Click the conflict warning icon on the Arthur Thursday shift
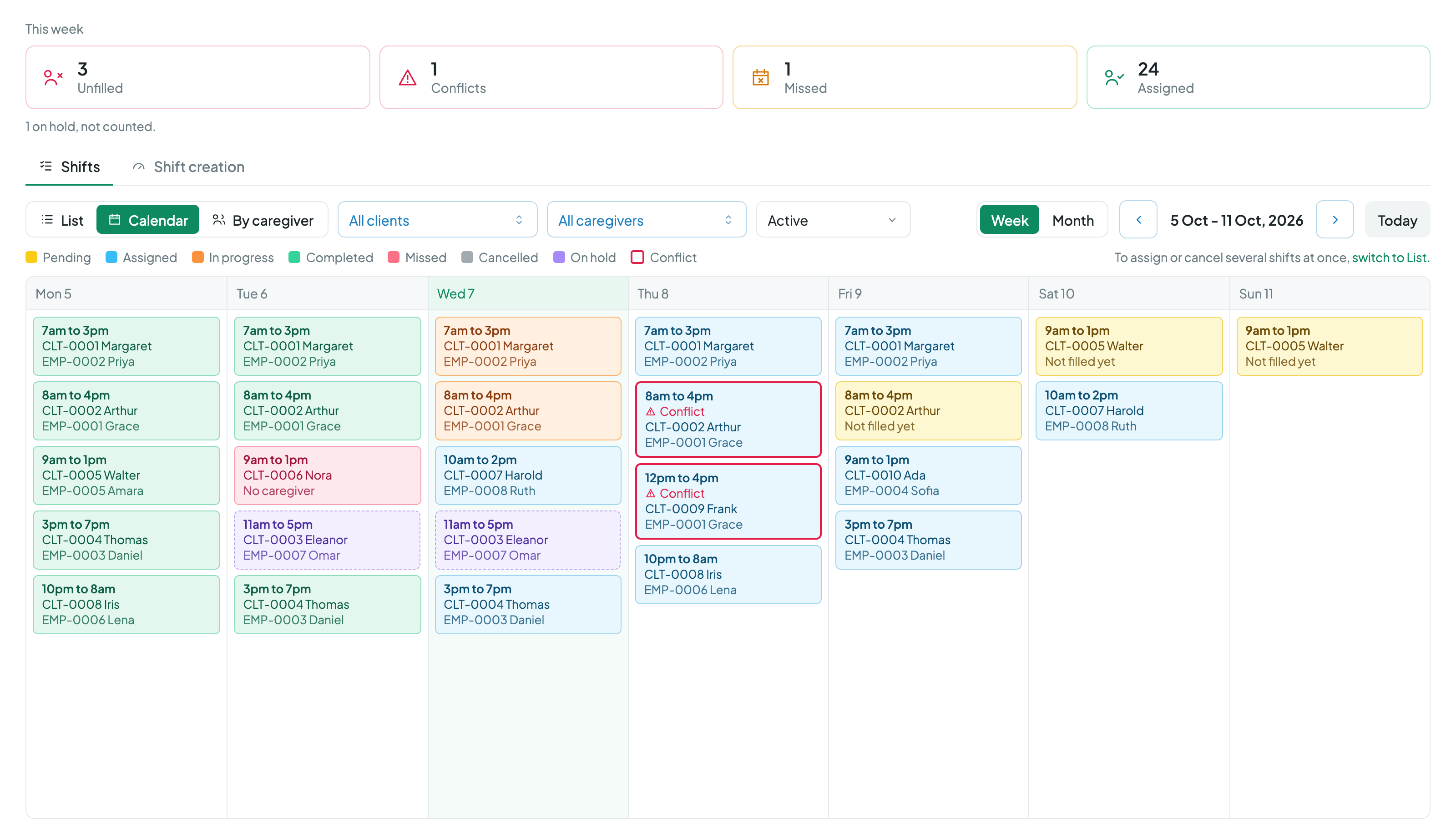This screenshot has width=1456, height=819. pyautogui.click(x=651, y=411)
